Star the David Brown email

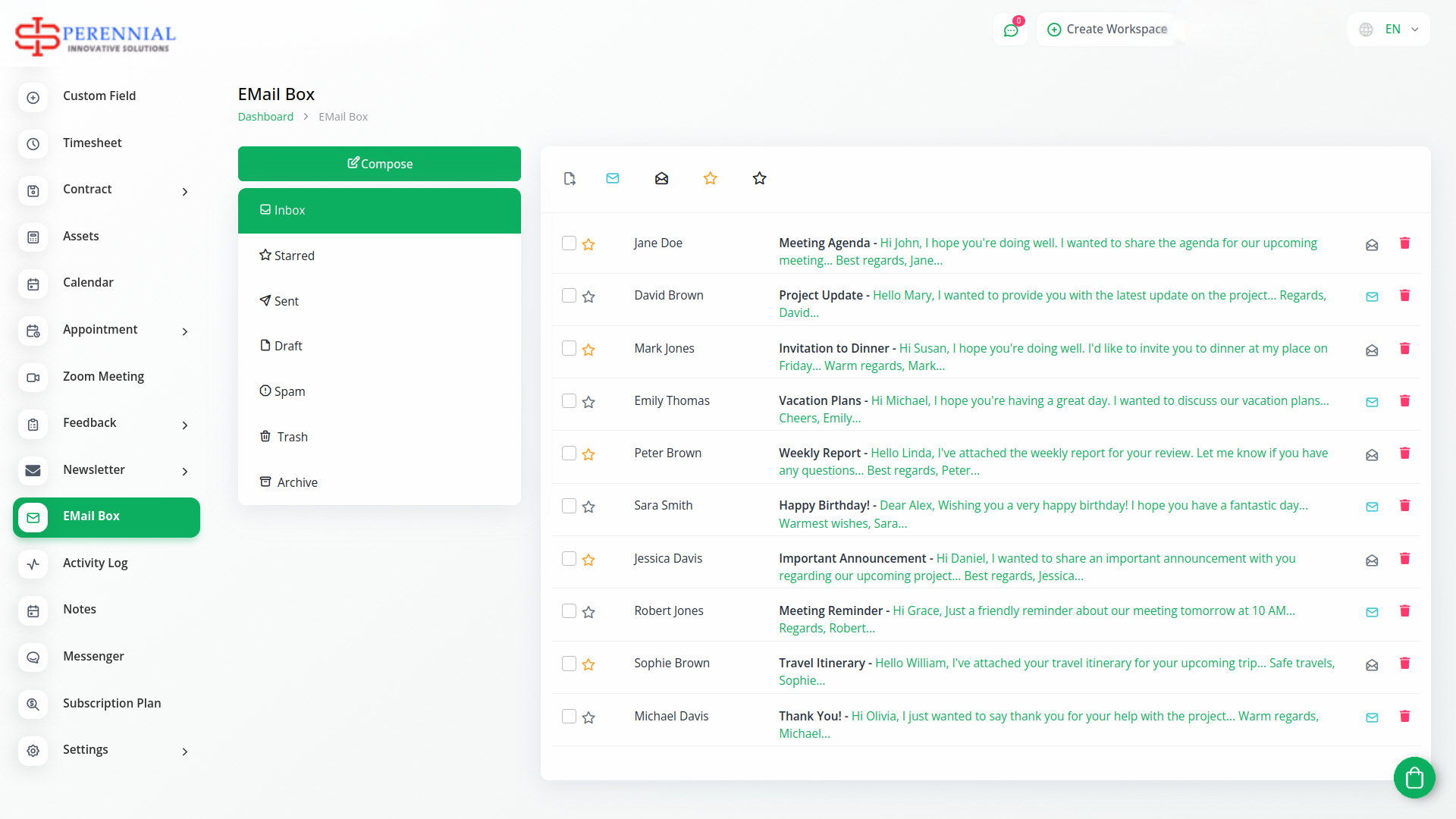[x=588, y=297]
